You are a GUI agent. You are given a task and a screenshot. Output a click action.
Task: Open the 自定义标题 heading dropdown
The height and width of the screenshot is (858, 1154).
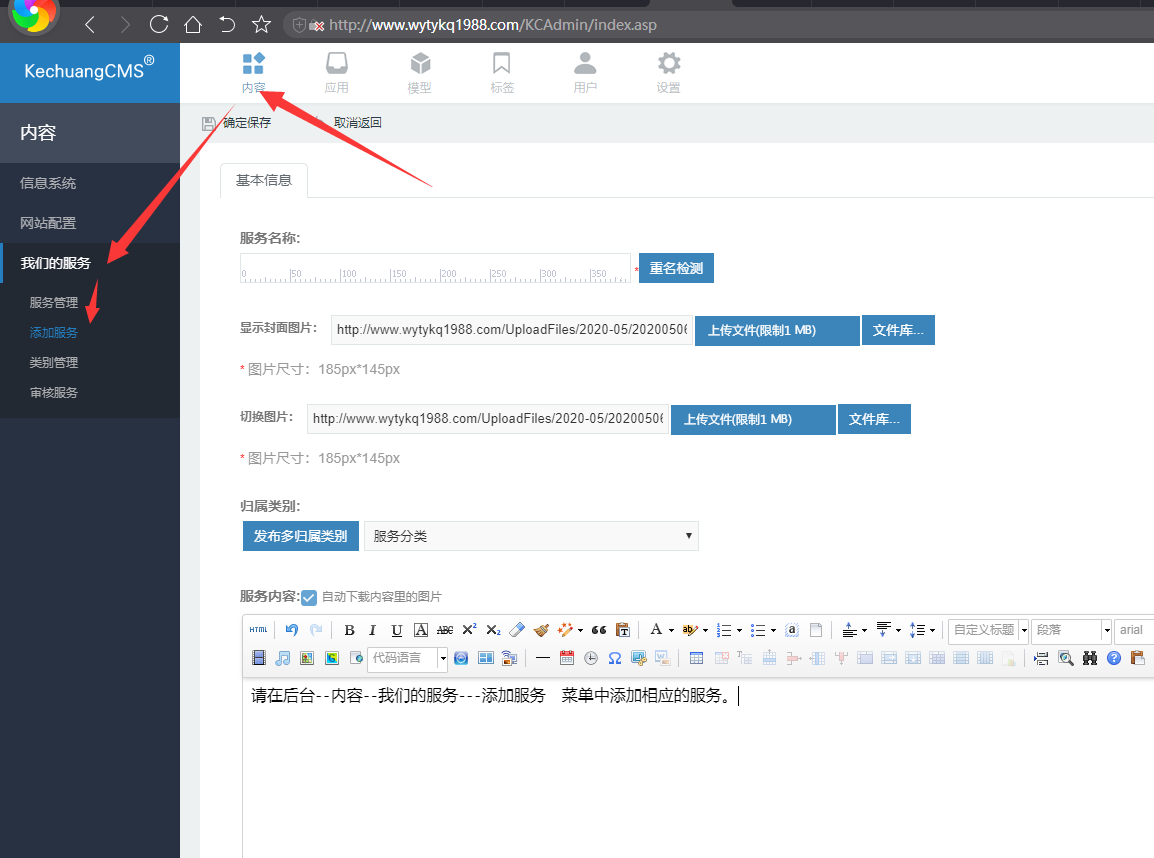pos(988,630)
